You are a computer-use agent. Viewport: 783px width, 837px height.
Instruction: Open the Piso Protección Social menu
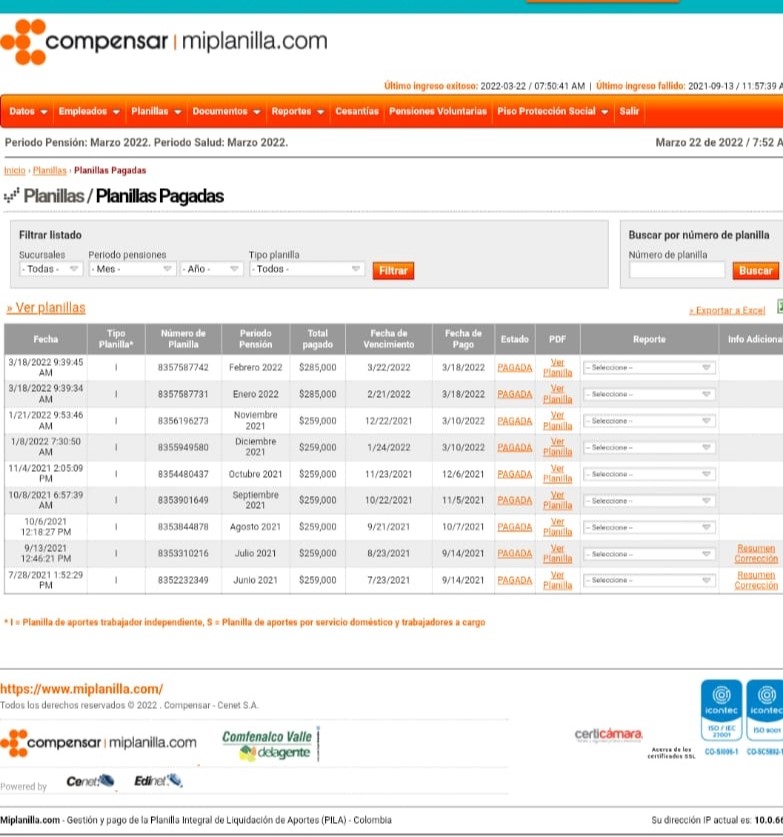(552, 111)
